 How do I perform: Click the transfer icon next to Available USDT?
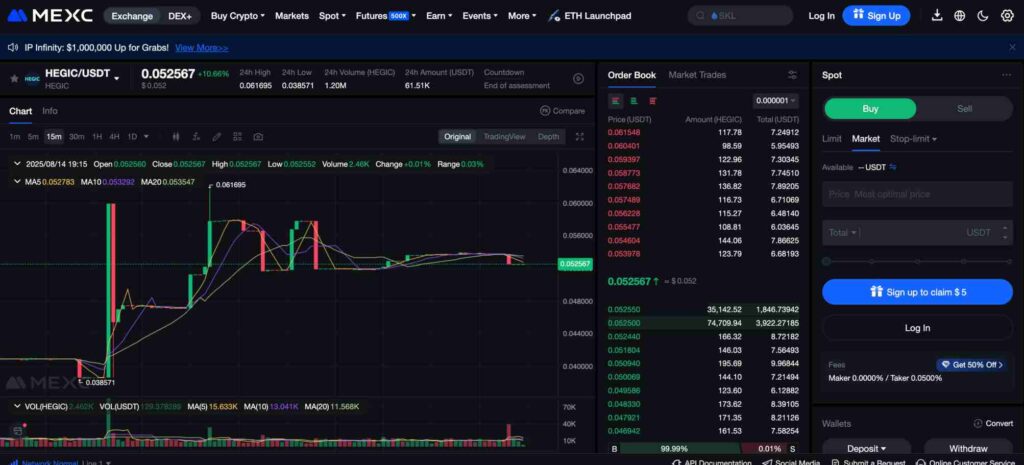click(x=893, y=167)
